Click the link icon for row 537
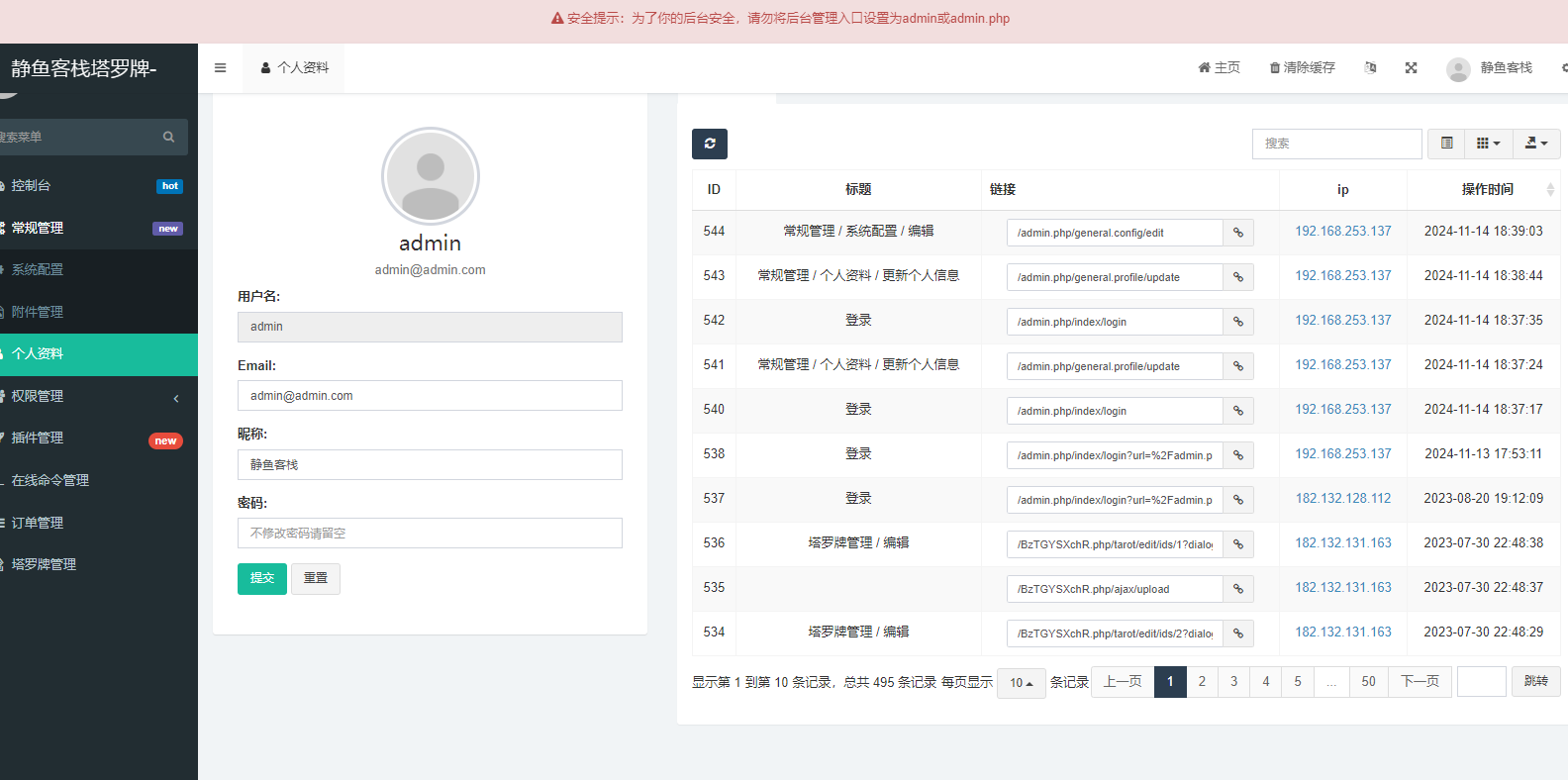Viewport: 1568px width, 780px height. click(1237, 500)
